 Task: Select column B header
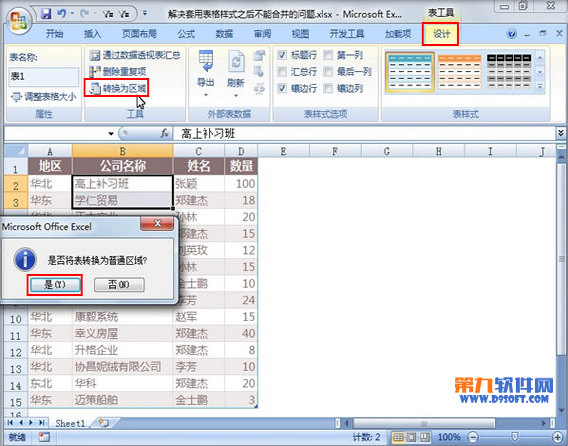click(x=122, y=151)
